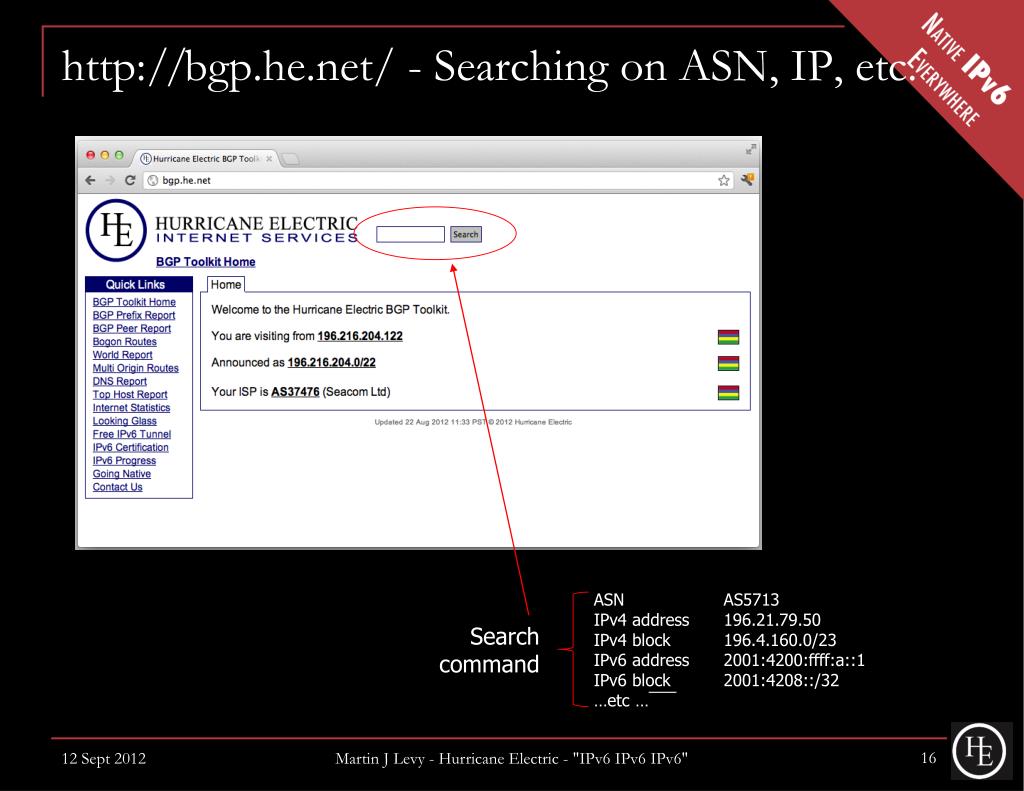Viewport: 1024px width, 791px height.
Task: Click the 'IPv6 address' label in the list
Action: (x=641, y=660)
